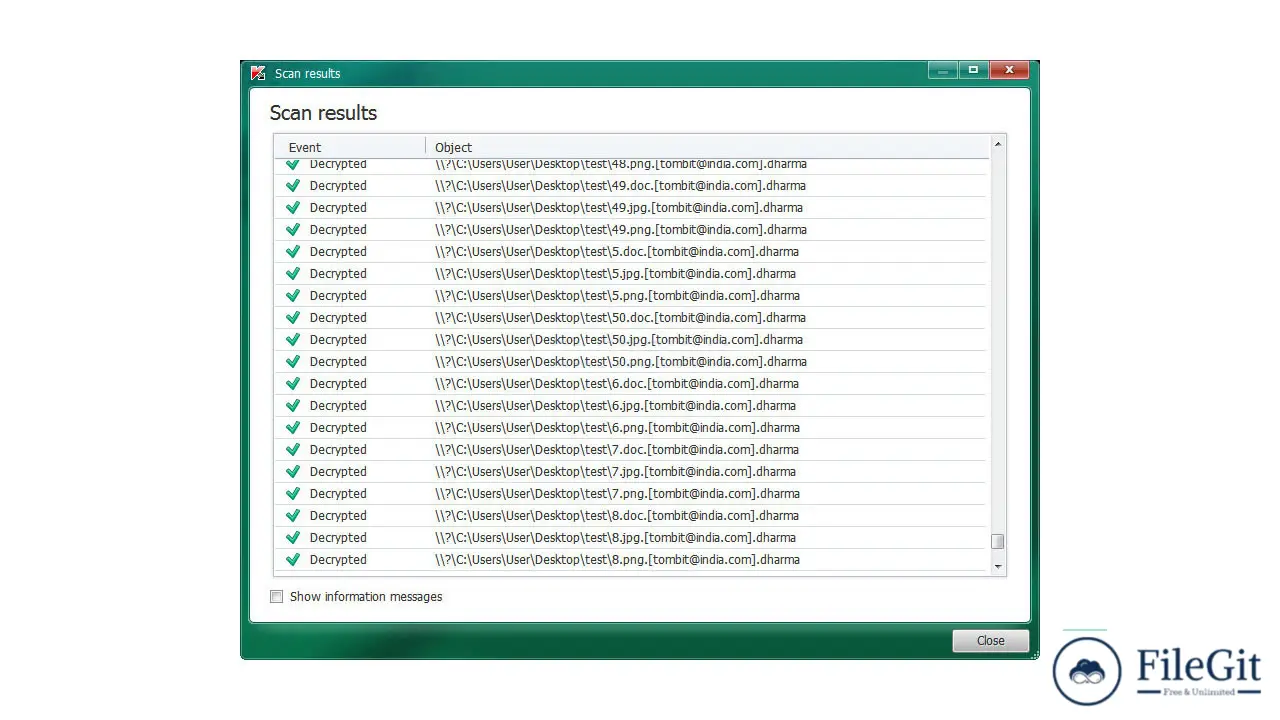Select the 7.png.[tombit@india.com].dharma path

(x=617, y=493)
